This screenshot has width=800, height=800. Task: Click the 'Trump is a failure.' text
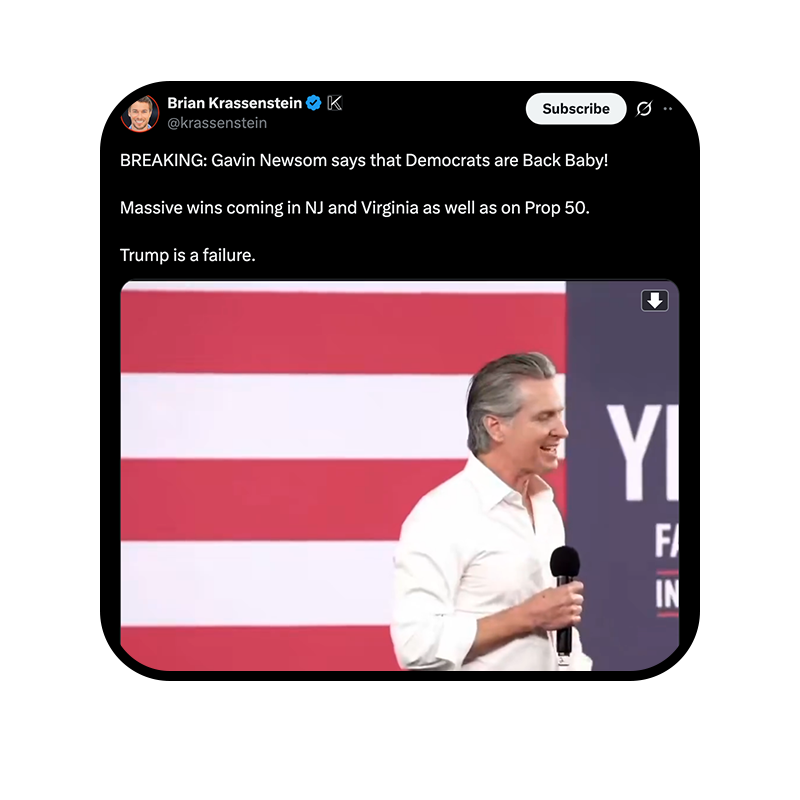[187, 255]
